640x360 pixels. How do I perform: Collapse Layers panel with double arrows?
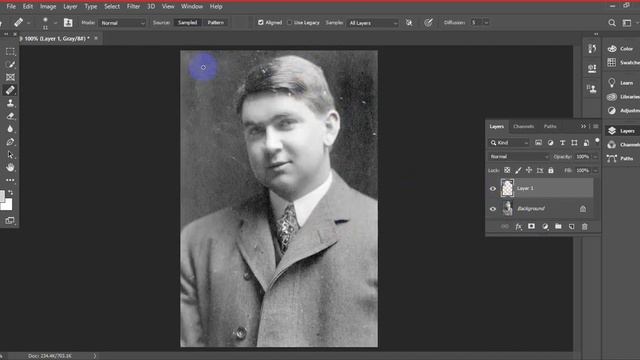(583, 127)
